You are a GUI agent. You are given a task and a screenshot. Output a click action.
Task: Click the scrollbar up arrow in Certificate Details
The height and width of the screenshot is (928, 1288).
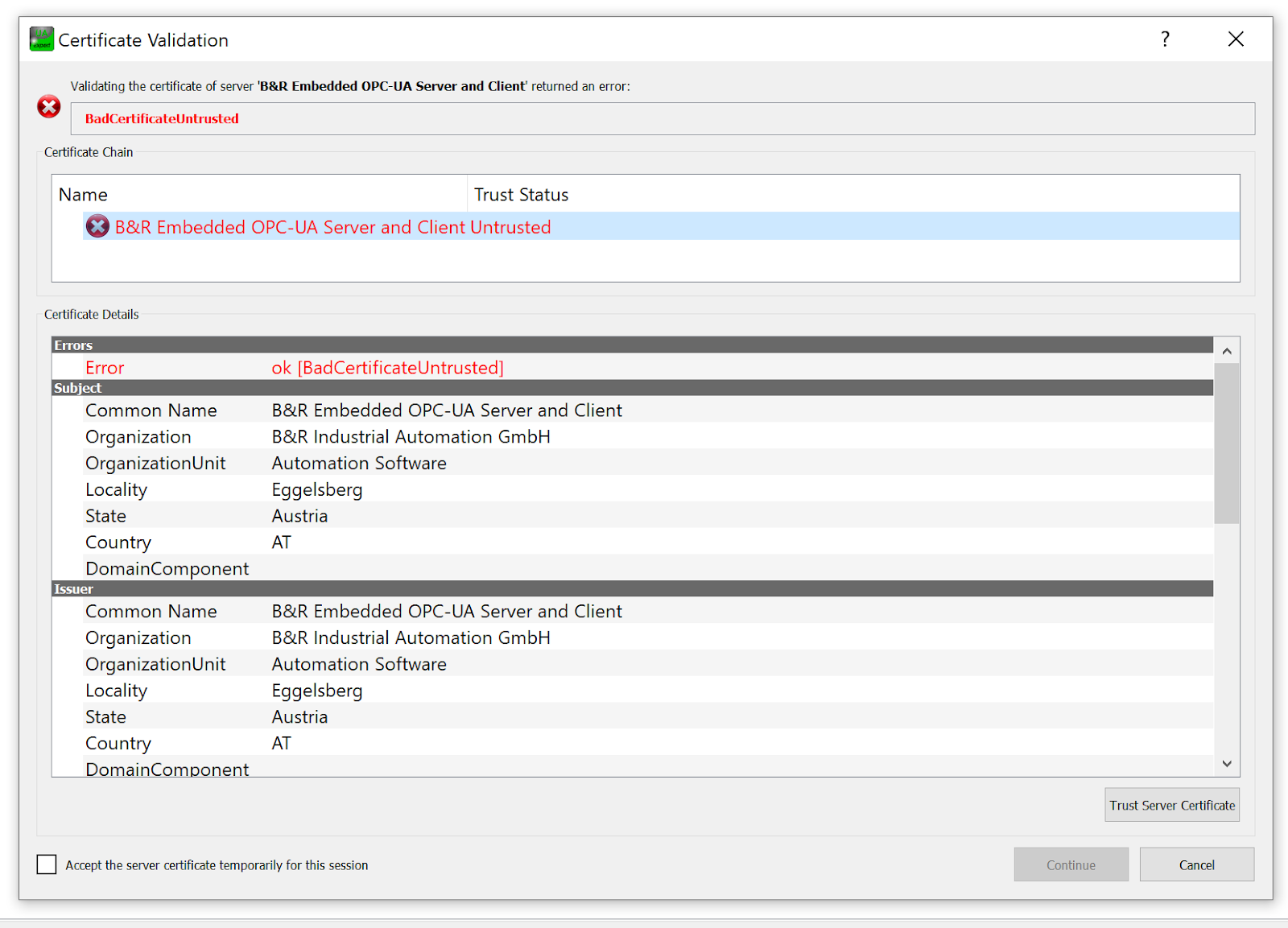[x=1227, y=351]
